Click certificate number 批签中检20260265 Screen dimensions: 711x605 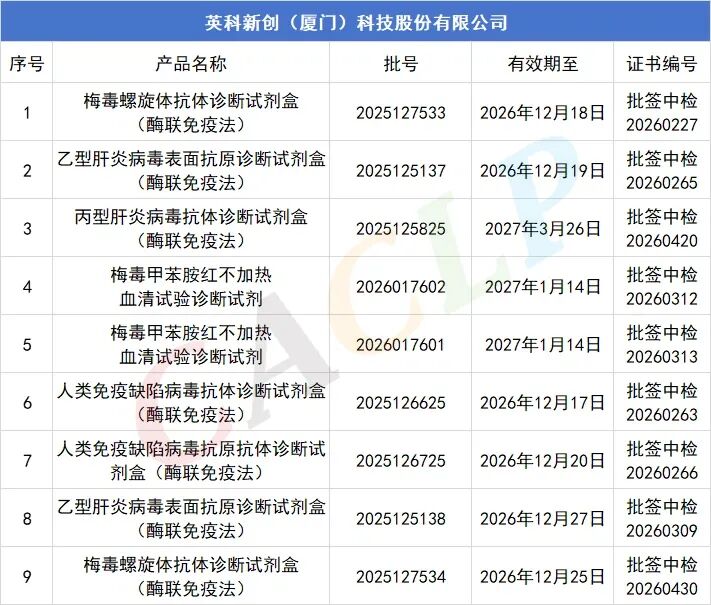pyautogui.click(x=662, y=171)
